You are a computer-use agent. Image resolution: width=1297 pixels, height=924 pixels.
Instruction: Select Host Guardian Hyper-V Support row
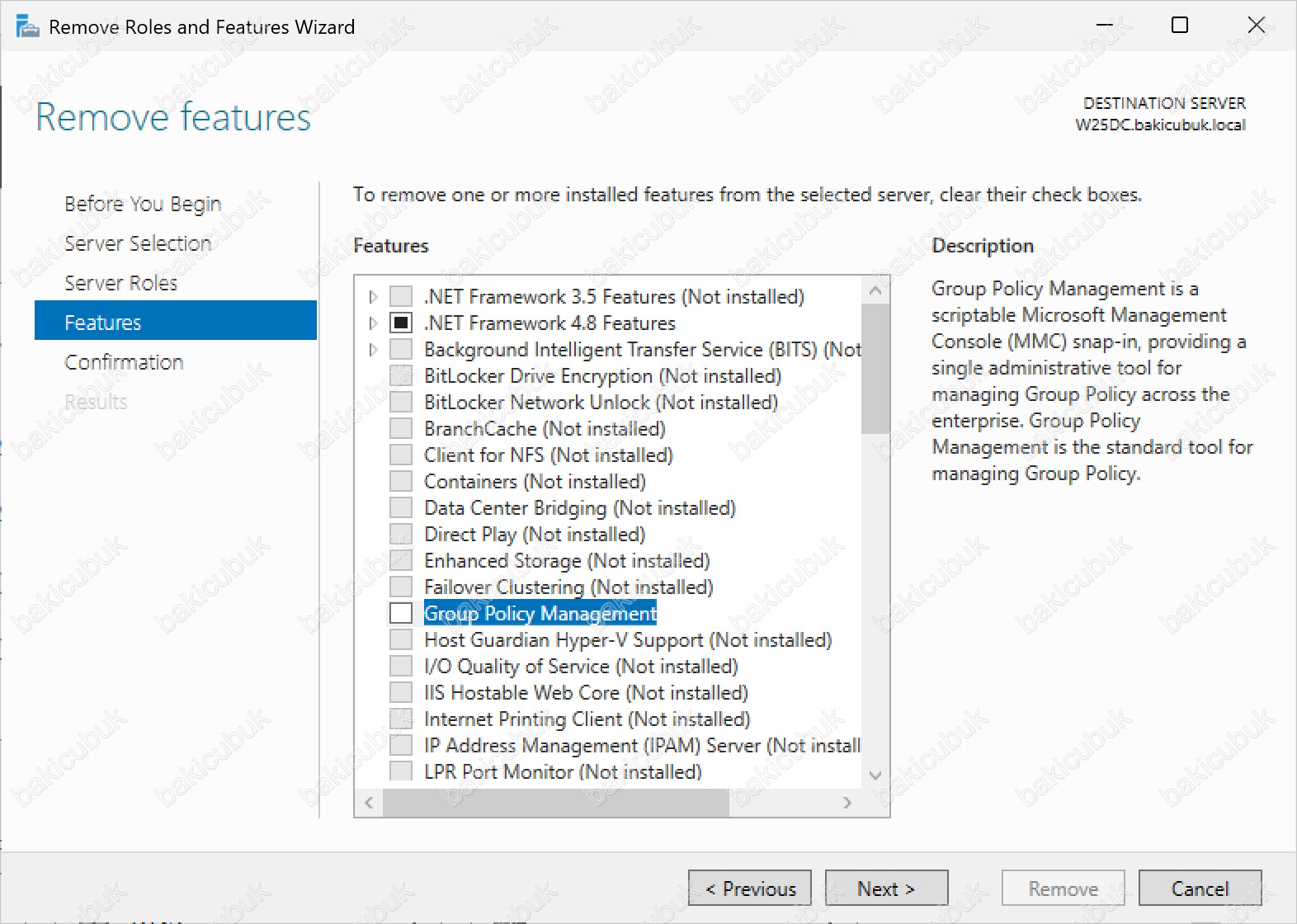628,640
